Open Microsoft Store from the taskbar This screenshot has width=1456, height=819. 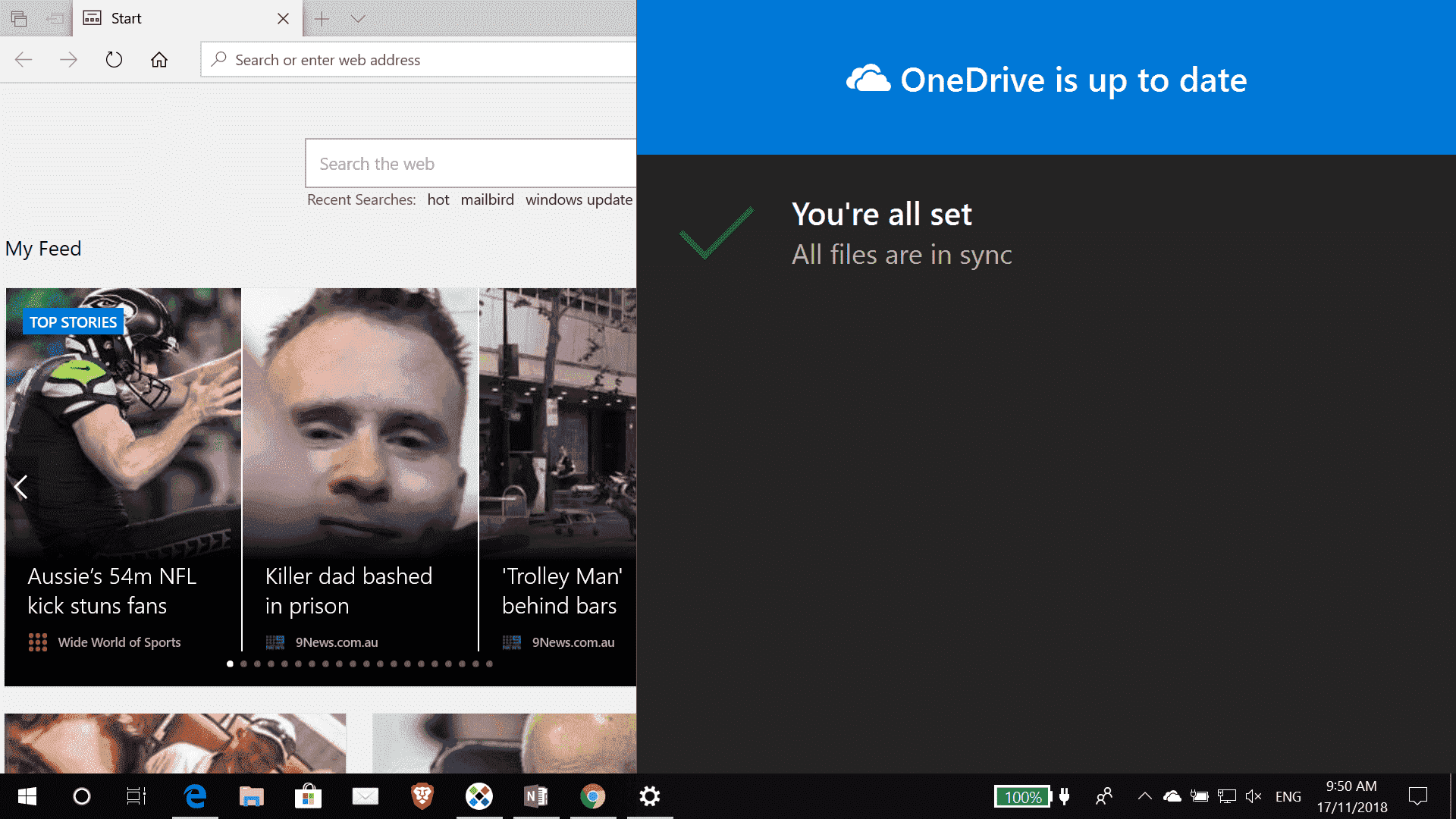pyautogui.click(x=309, y=796)
